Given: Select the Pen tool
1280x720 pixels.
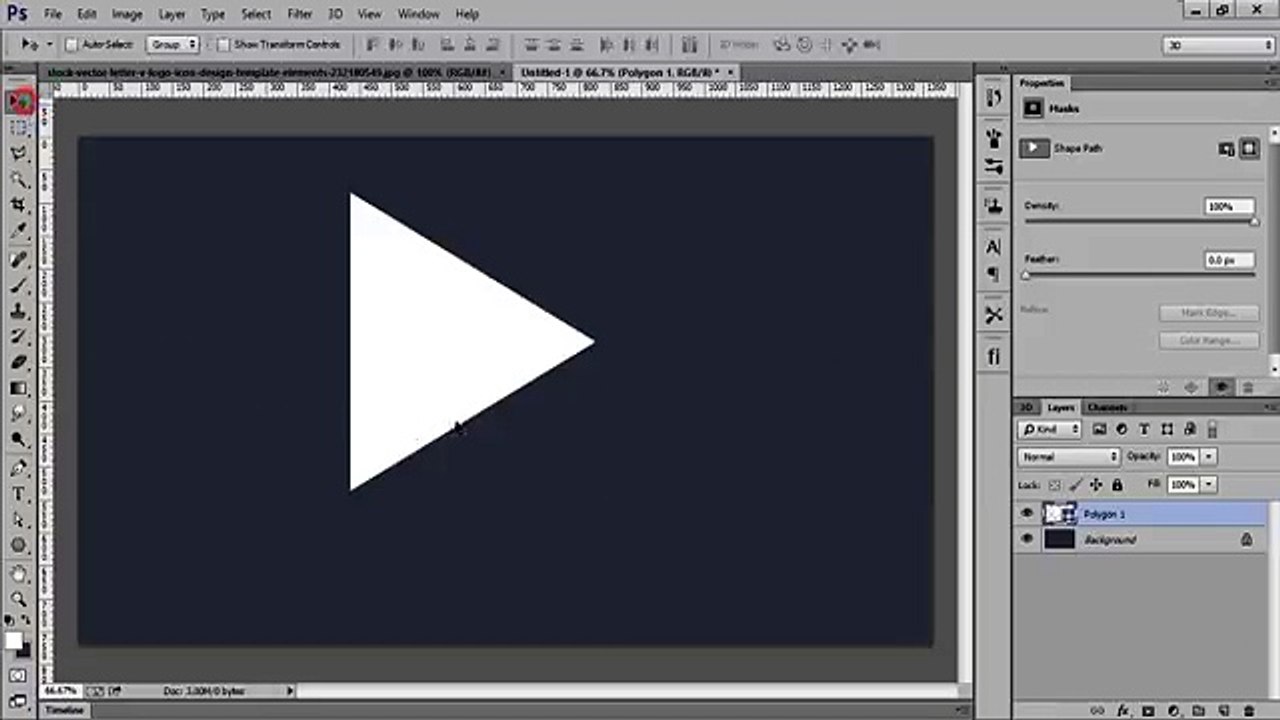Looking at the screenshot, I should (19, 468).
